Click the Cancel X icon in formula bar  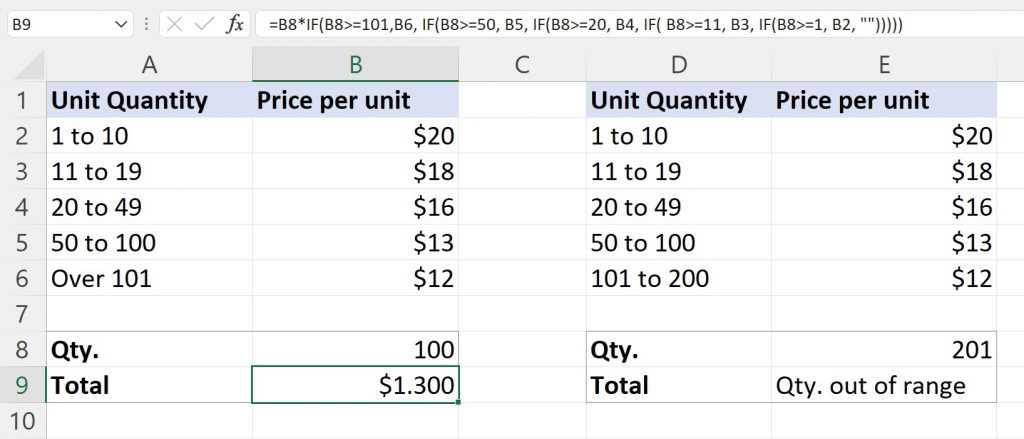coord(174,24)
